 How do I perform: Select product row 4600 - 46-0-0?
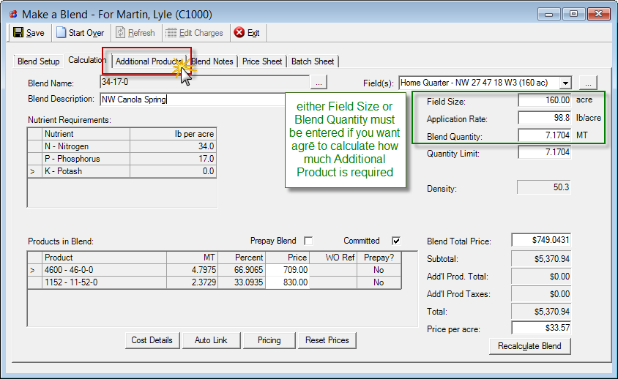coord(214,270)
